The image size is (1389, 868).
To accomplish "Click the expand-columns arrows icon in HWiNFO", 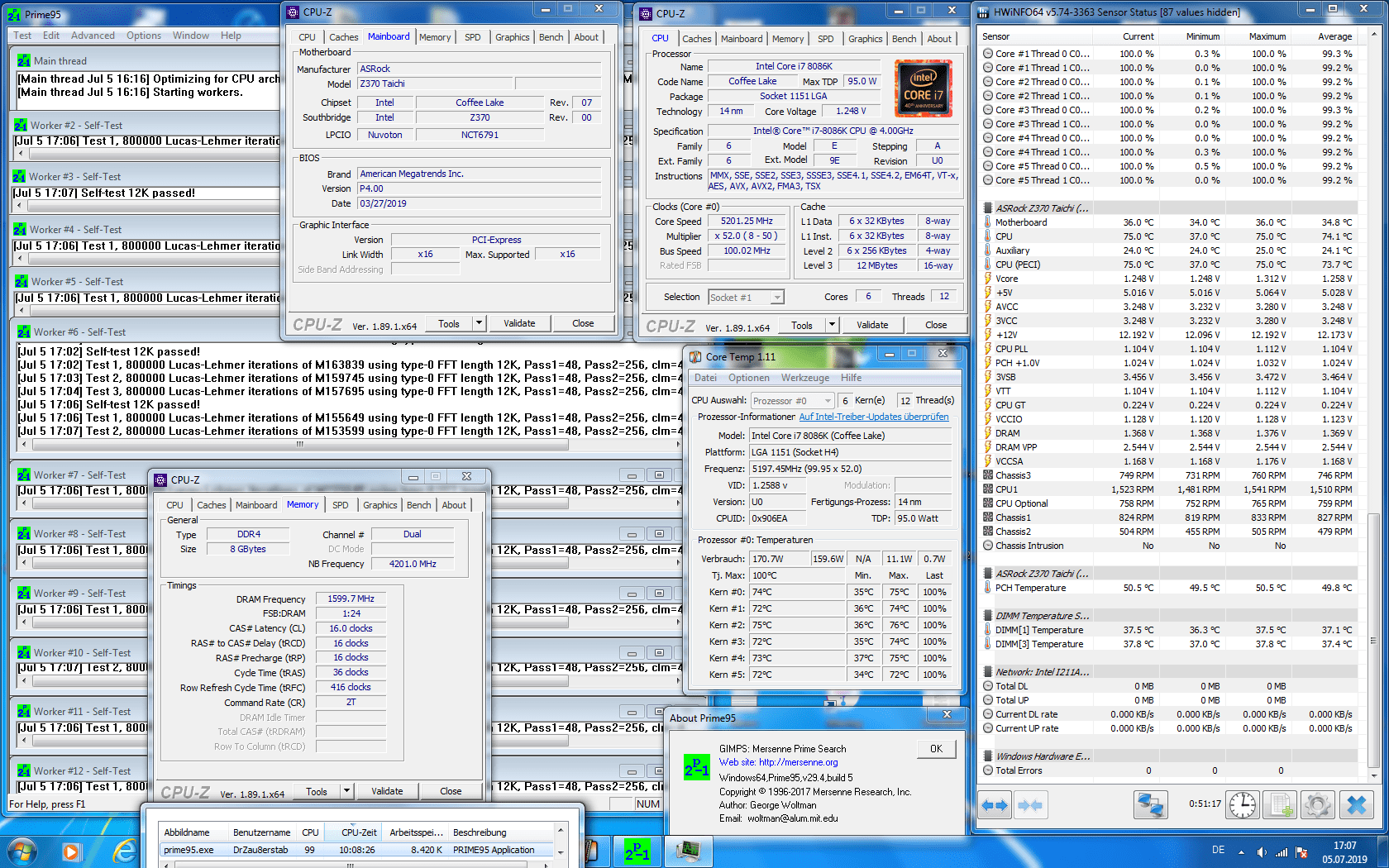I will click(x=995, y=804).
